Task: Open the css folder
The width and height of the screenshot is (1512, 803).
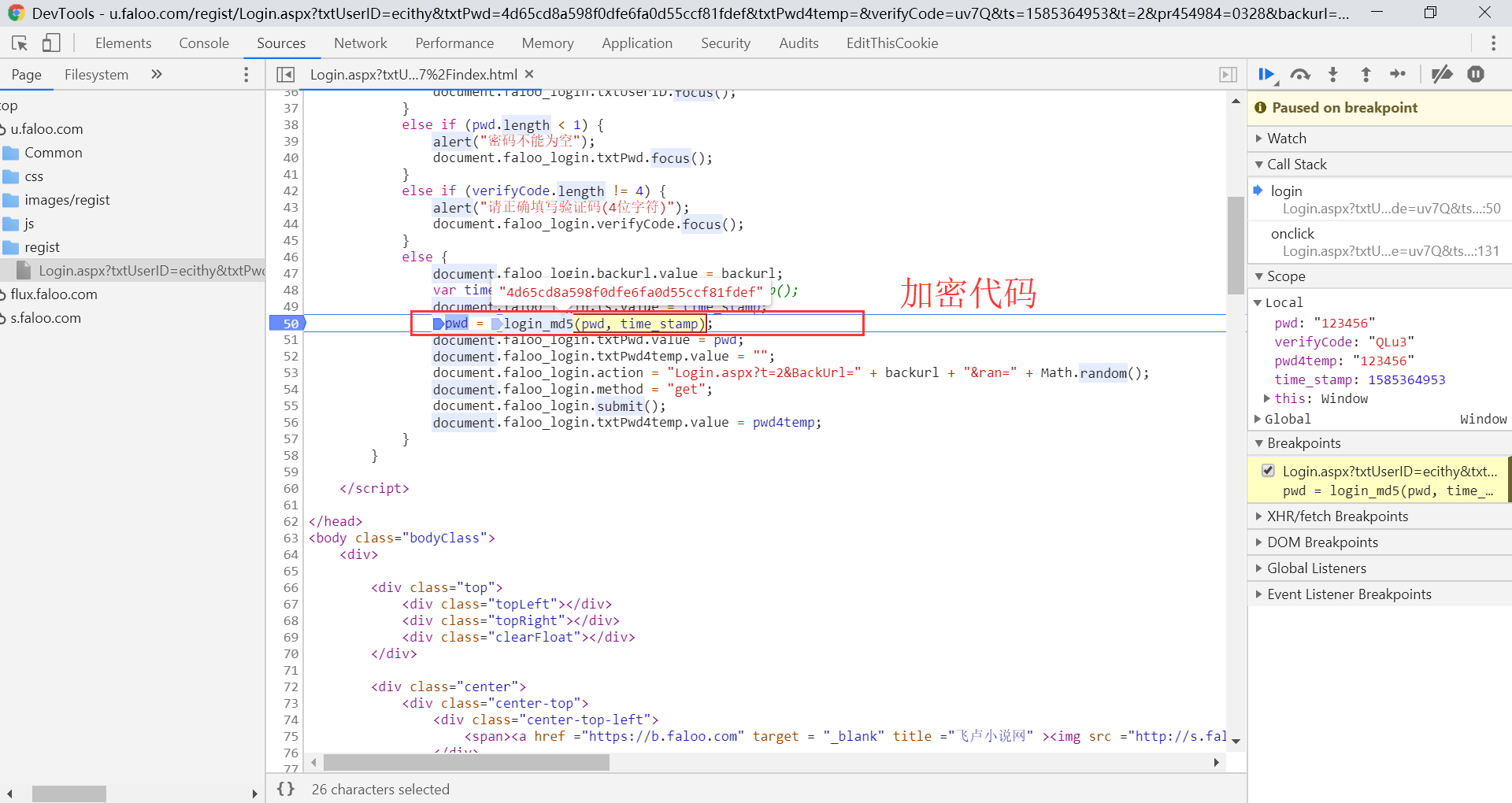Action: 34,176
